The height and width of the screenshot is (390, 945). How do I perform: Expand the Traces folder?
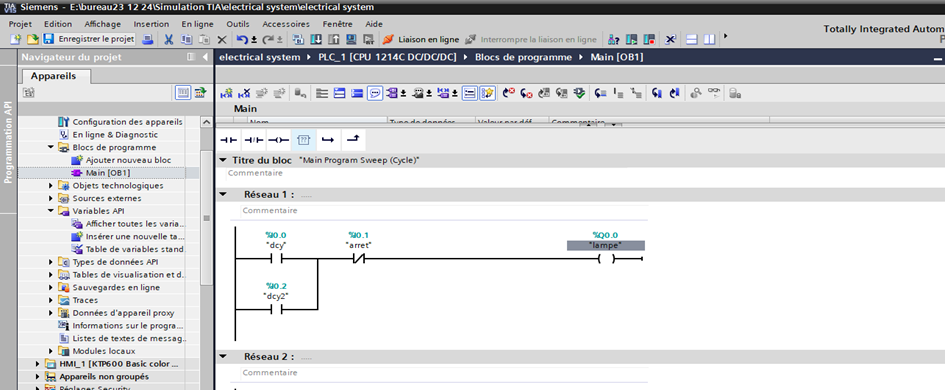pos(51,300)
